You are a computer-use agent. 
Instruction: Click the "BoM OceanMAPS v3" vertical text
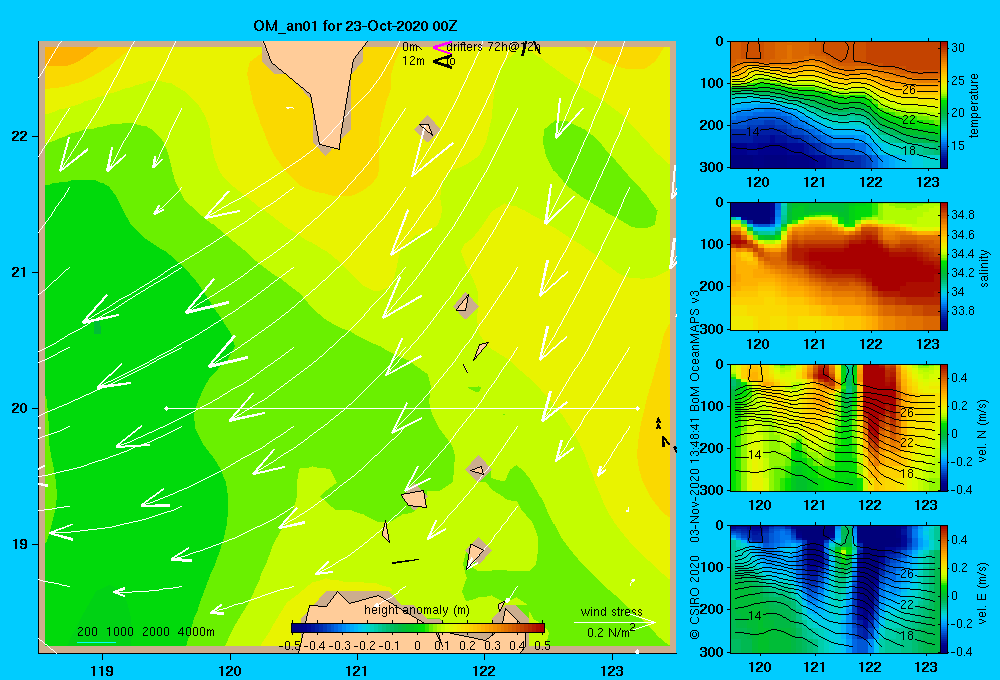695,350
